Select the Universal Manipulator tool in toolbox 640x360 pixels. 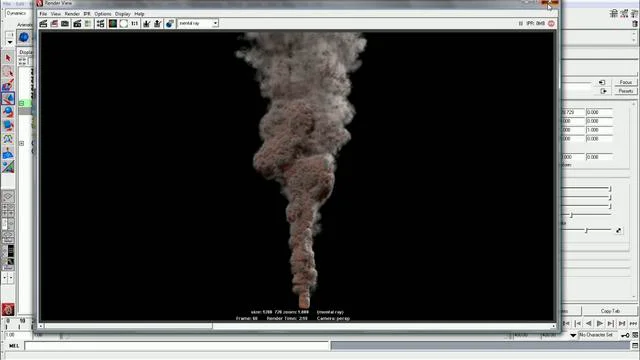pyautogui.click(x=8, y=139)
